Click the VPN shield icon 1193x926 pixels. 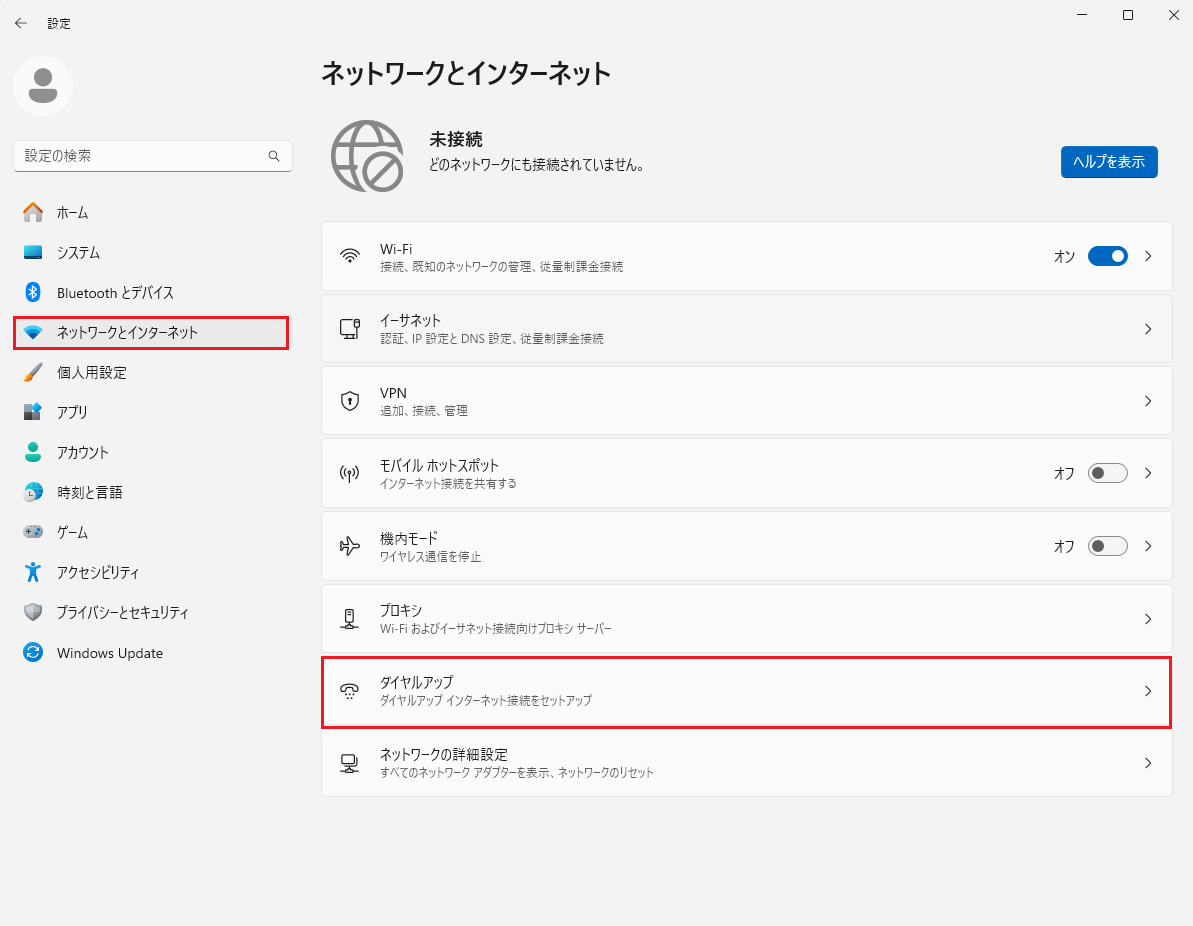pos(350,401)
